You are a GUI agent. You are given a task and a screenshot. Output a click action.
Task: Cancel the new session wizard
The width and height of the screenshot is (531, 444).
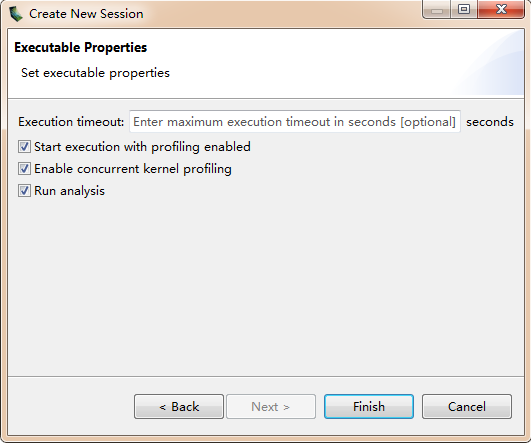pyautogui.click(x=467, y=406)
